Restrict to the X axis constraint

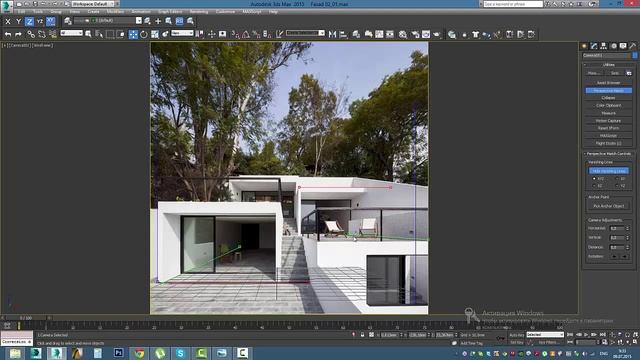(x=8, y=21)
